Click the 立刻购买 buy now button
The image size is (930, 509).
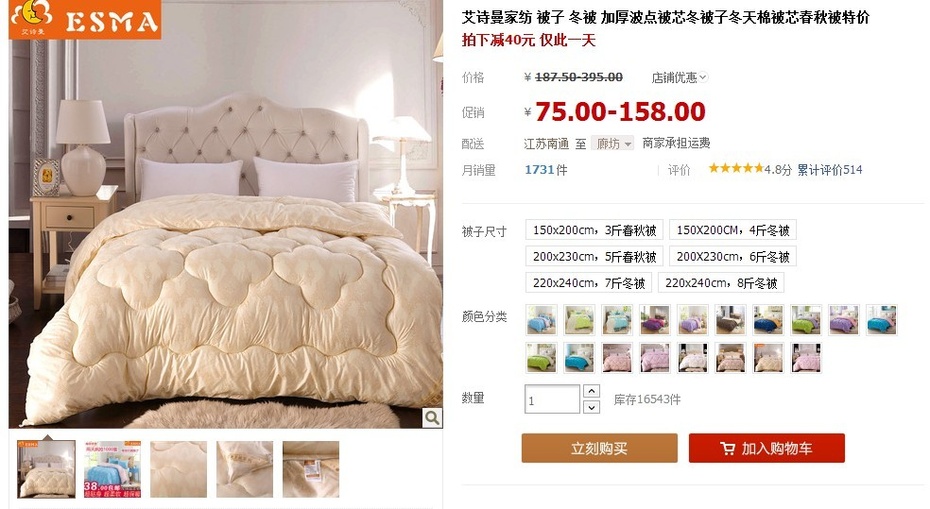tap(600, 448)
